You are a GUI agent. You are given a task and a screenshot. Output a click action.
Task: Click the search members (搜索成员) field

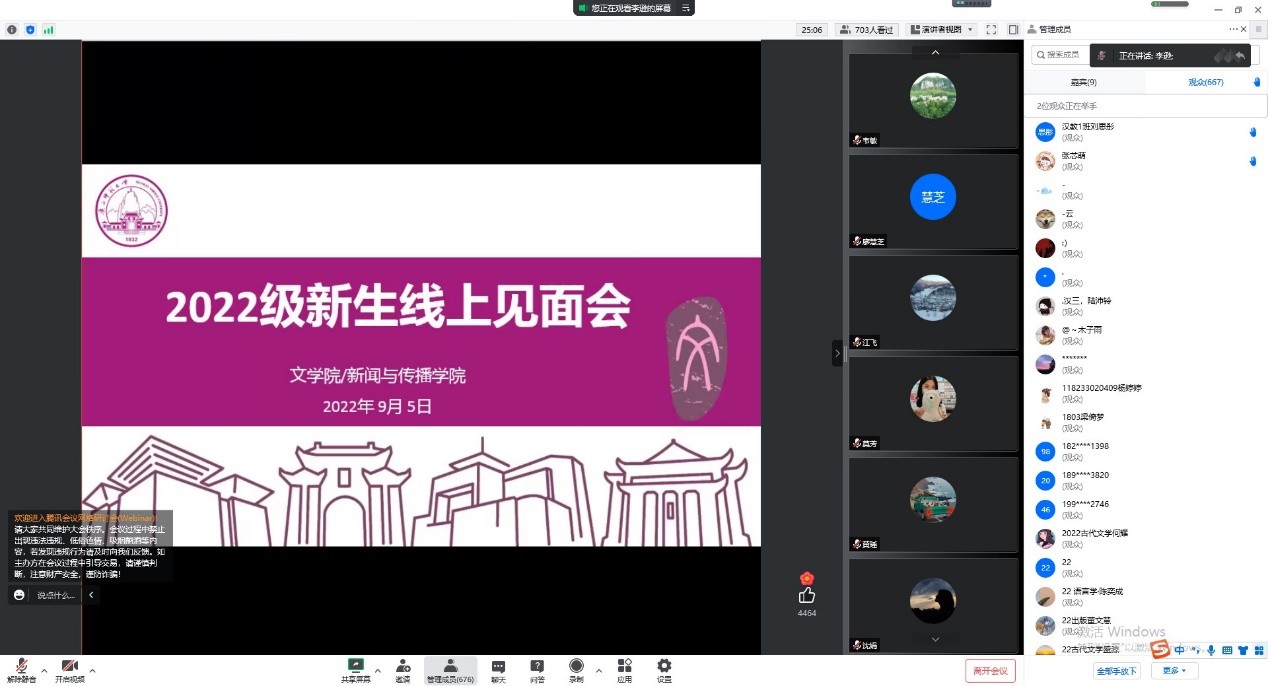point(1062,55)
